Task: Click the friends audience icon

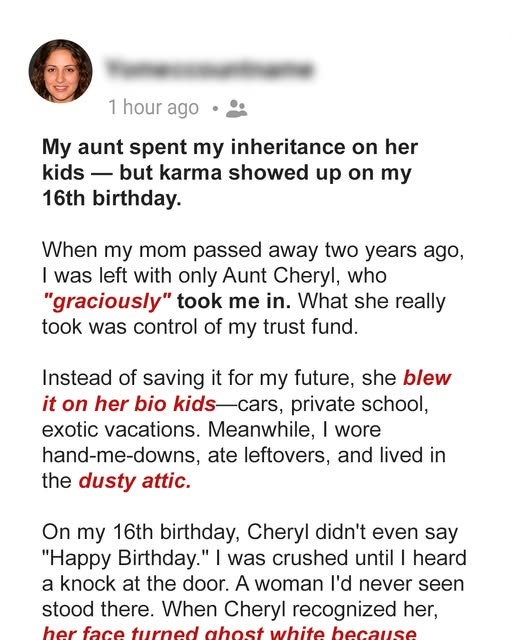Action: (x=237, y=109)
